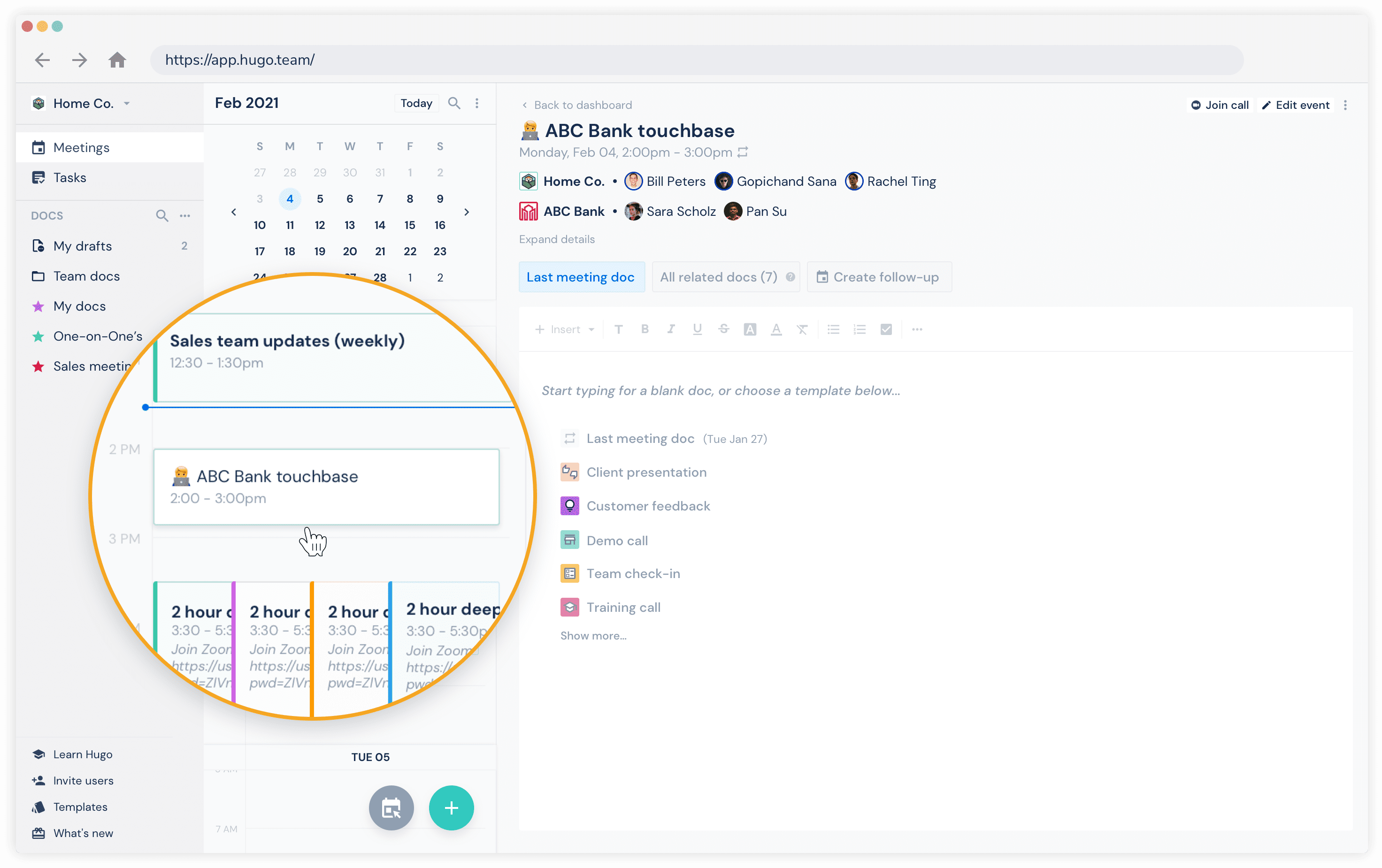Screen dimensions: 1382x868
Task: Click the green plus create button
Action: point(452,808)
